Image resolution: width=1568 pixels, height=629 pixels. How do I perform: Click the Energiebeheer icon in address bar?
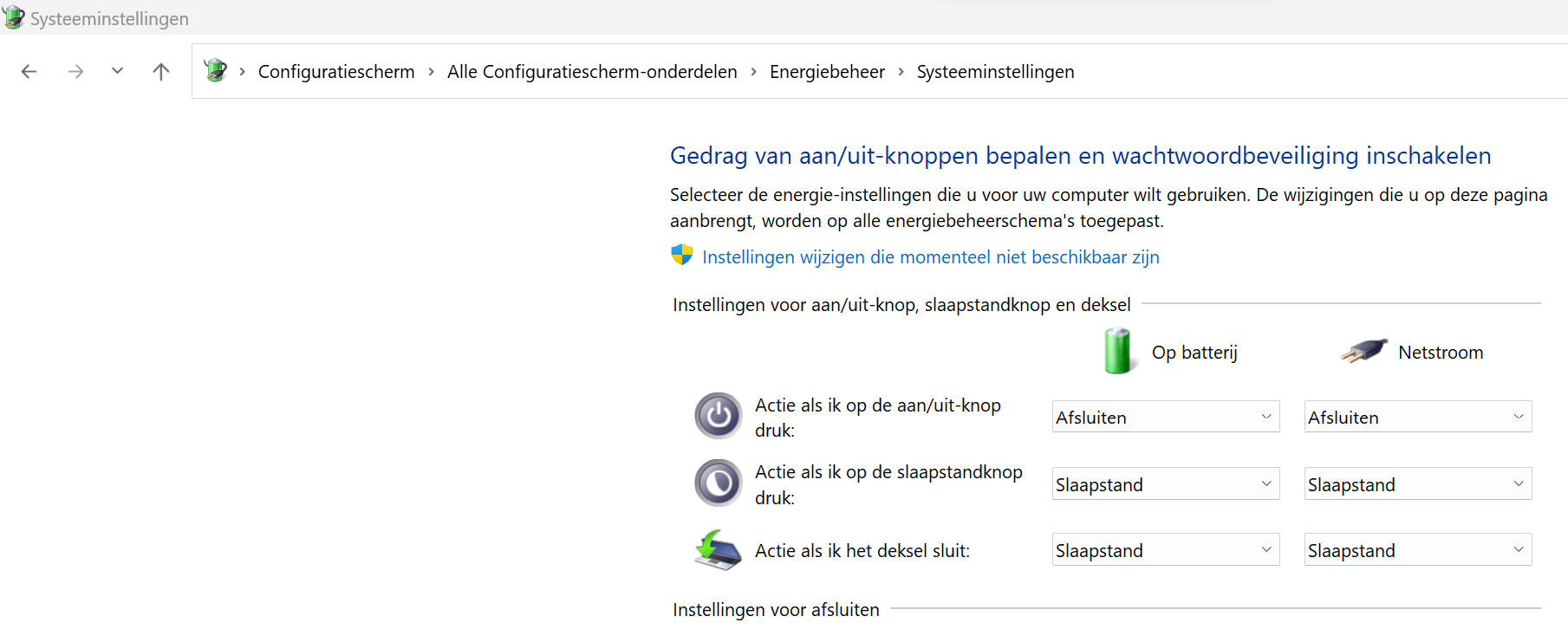pos(216,70)
